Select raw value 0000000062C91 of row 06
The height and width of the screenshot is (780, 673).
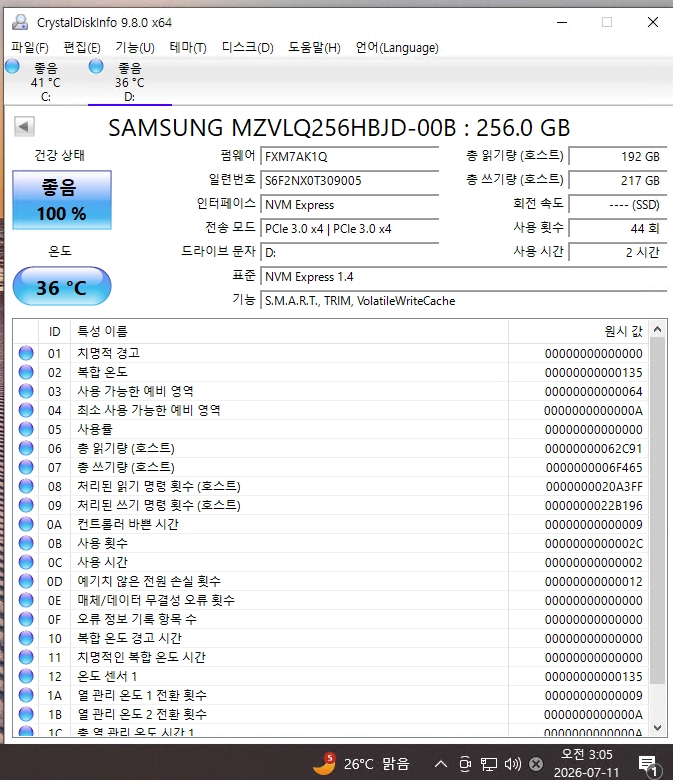click(593, 449)
